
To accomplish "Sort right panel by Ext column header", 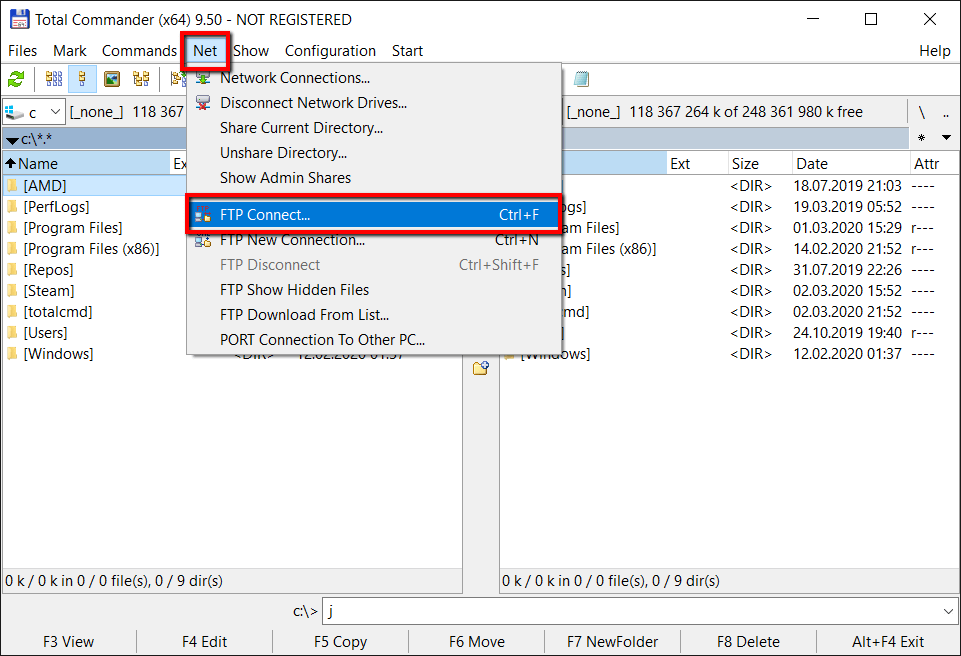I will click(697, 164).
